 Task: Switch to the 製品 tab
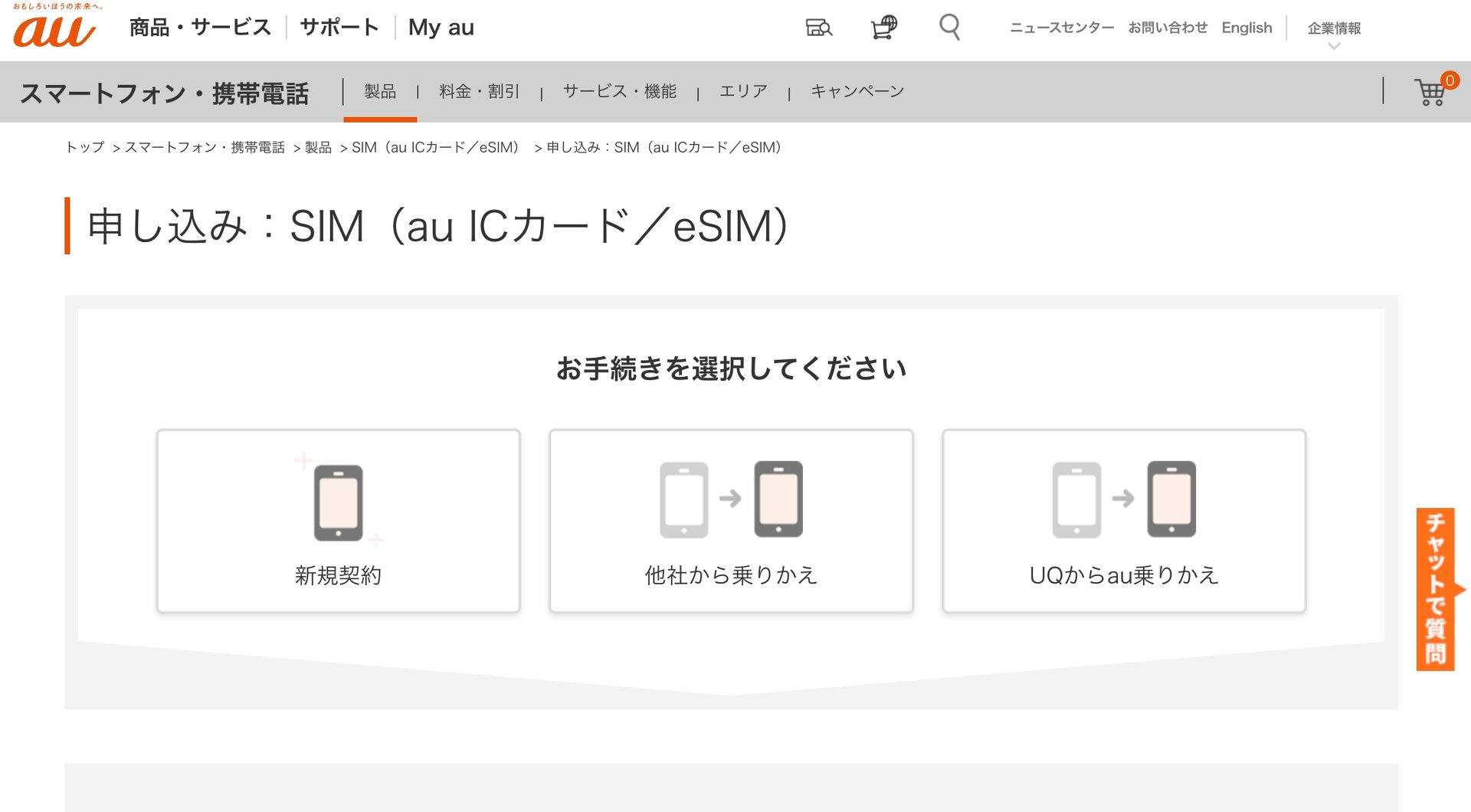tap(380, 92)
